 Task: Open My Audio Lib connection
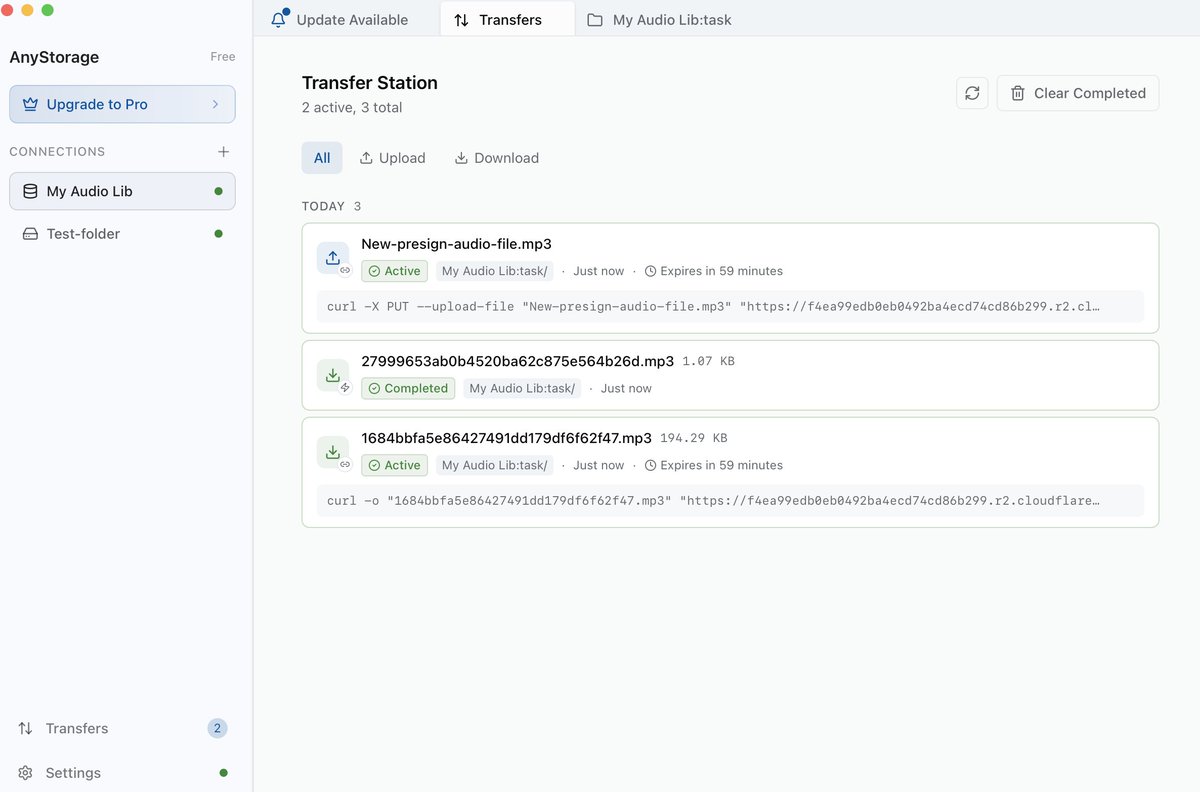(122, 191)
